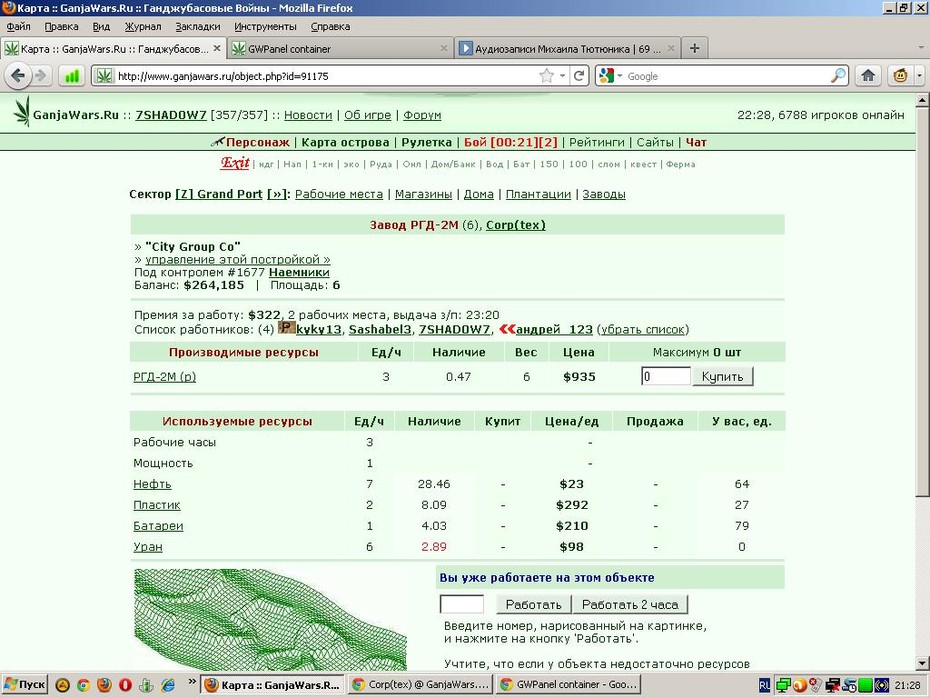Viewport: 930px width, 698px height.
Task: Open the Персонаж page
Action: pos(257,142)
